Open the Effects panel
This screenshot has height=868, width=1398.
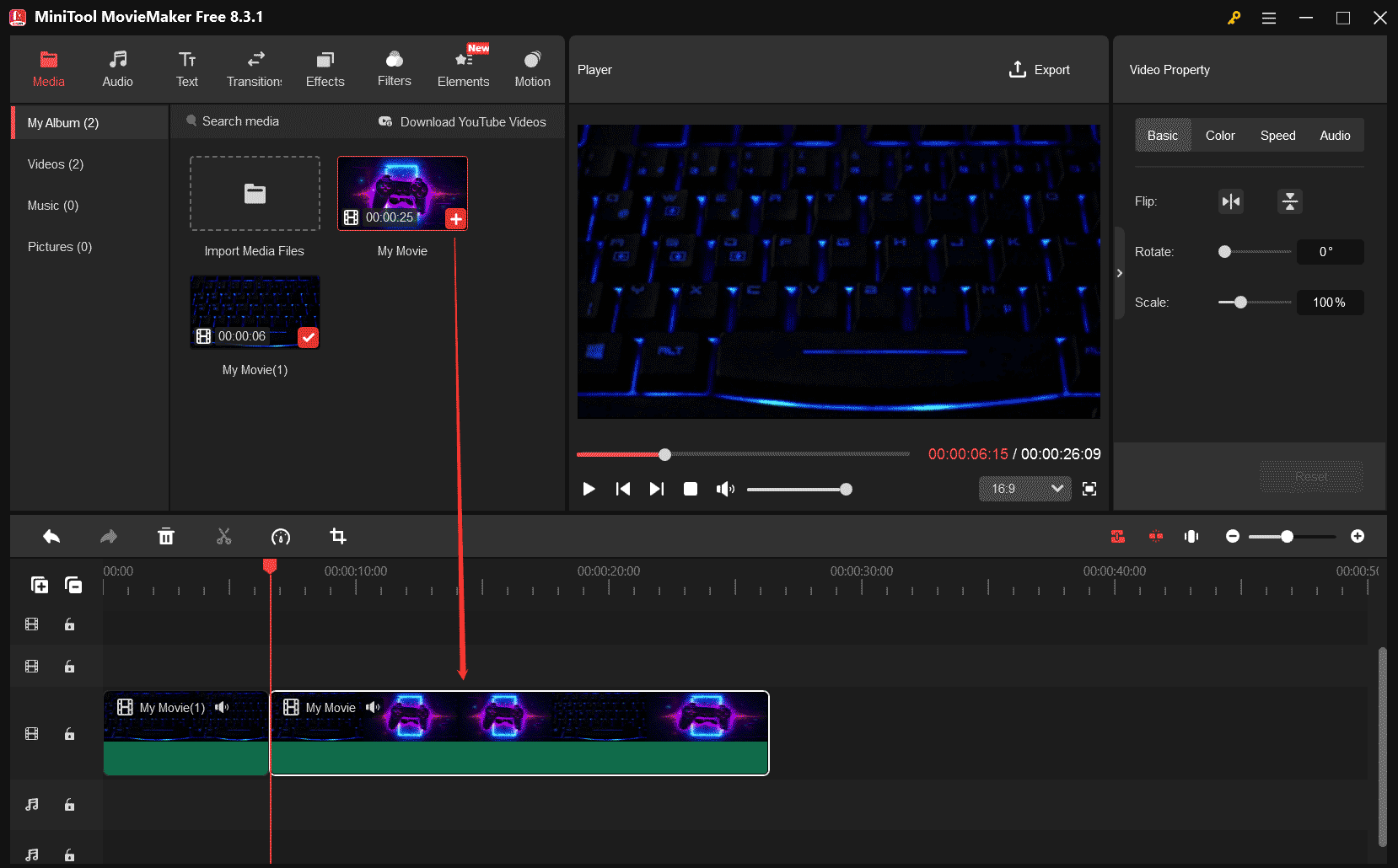(325, 67)
